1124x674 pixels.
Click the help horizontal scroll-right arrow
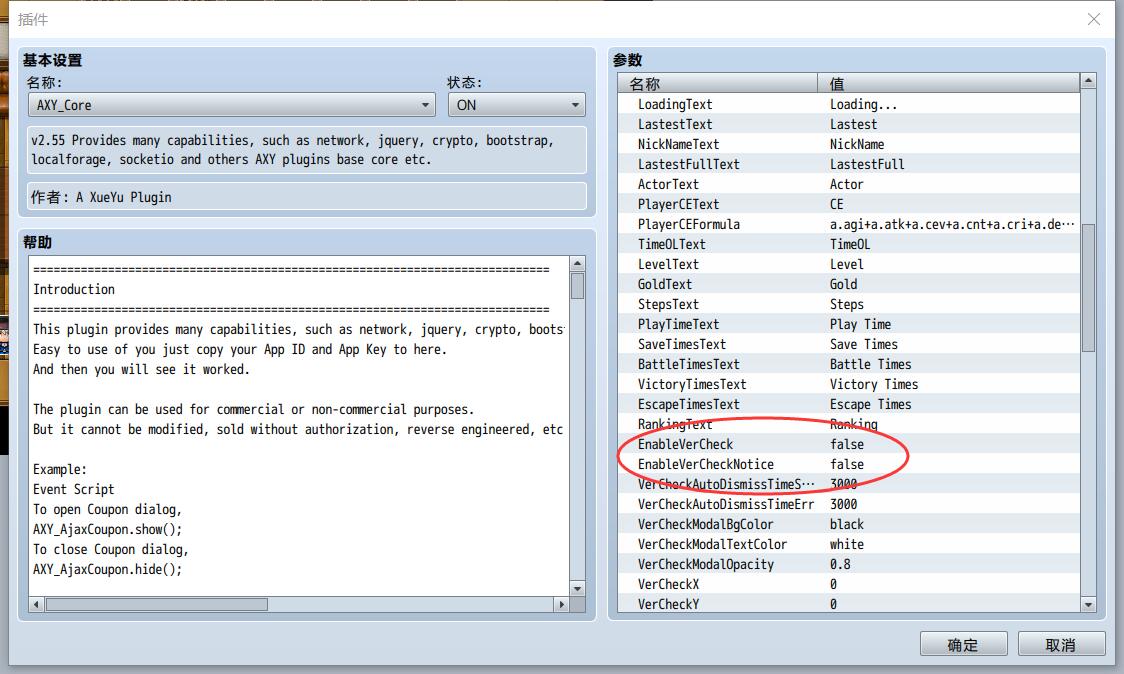pos(561,604)
